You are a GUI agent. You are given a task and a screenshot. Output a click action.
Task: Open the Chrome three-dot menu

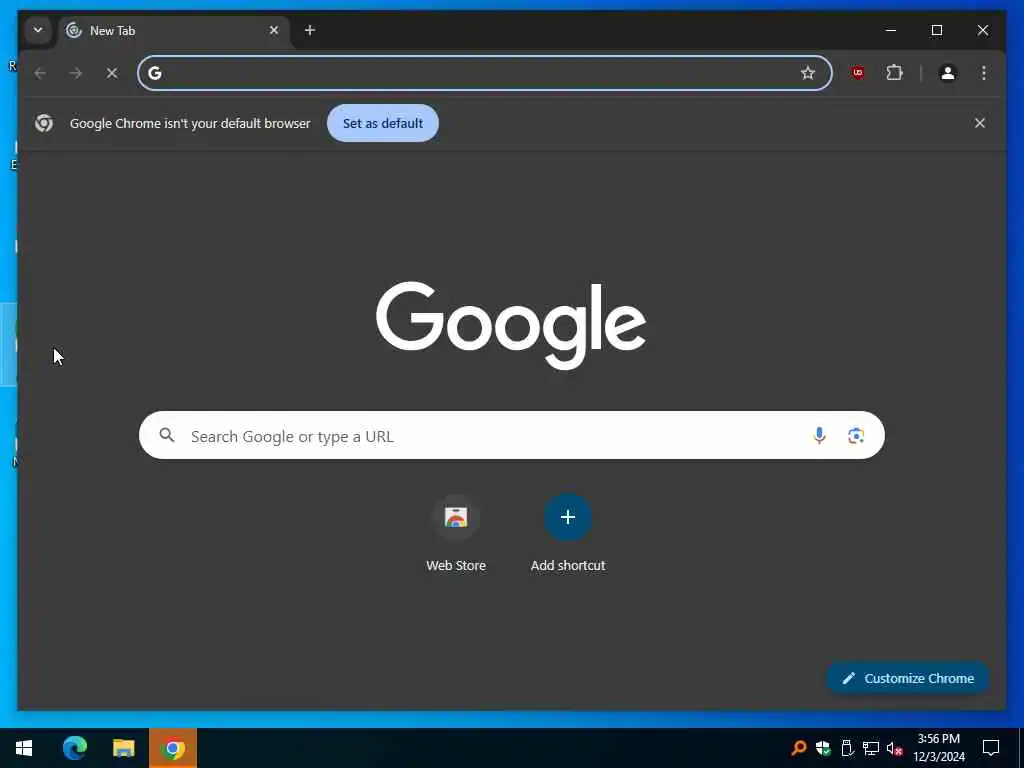(984, 73)
